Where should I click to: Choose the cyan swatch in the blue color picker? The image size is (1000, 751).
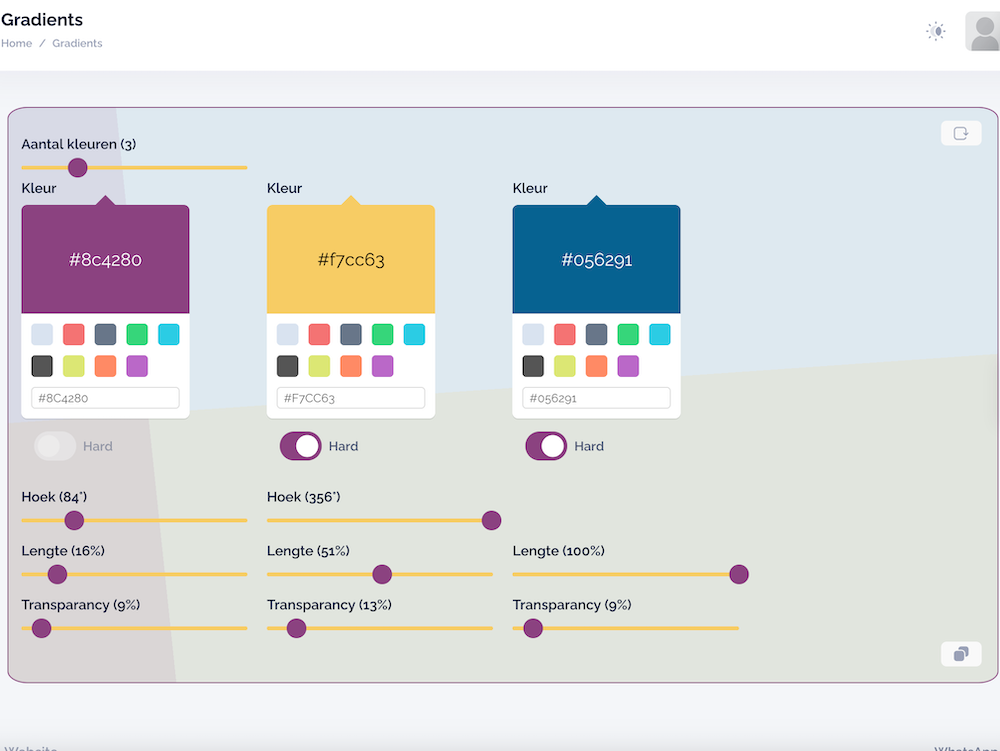pos(660,334)
